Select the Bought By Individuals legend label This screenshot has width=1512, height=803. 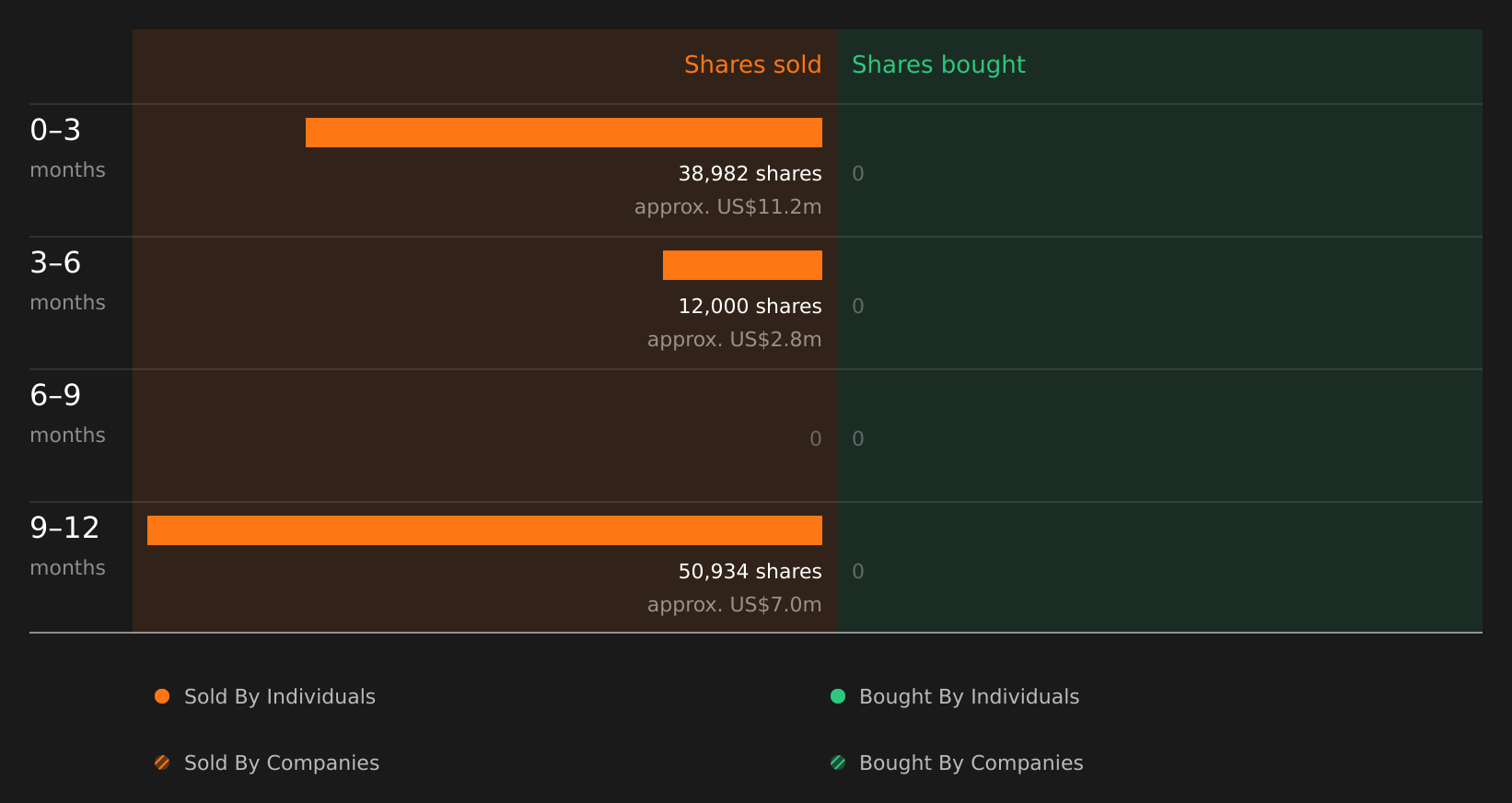(x=970, y=697)
